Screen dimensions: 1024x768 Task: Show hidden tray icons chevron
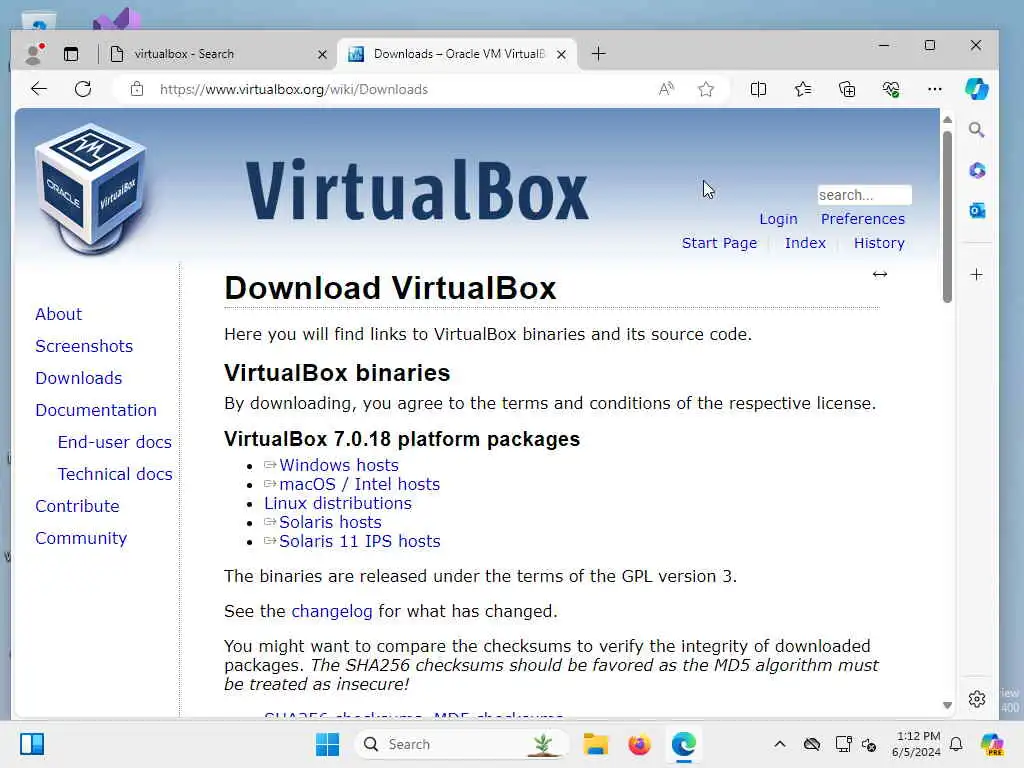[780, 744]
